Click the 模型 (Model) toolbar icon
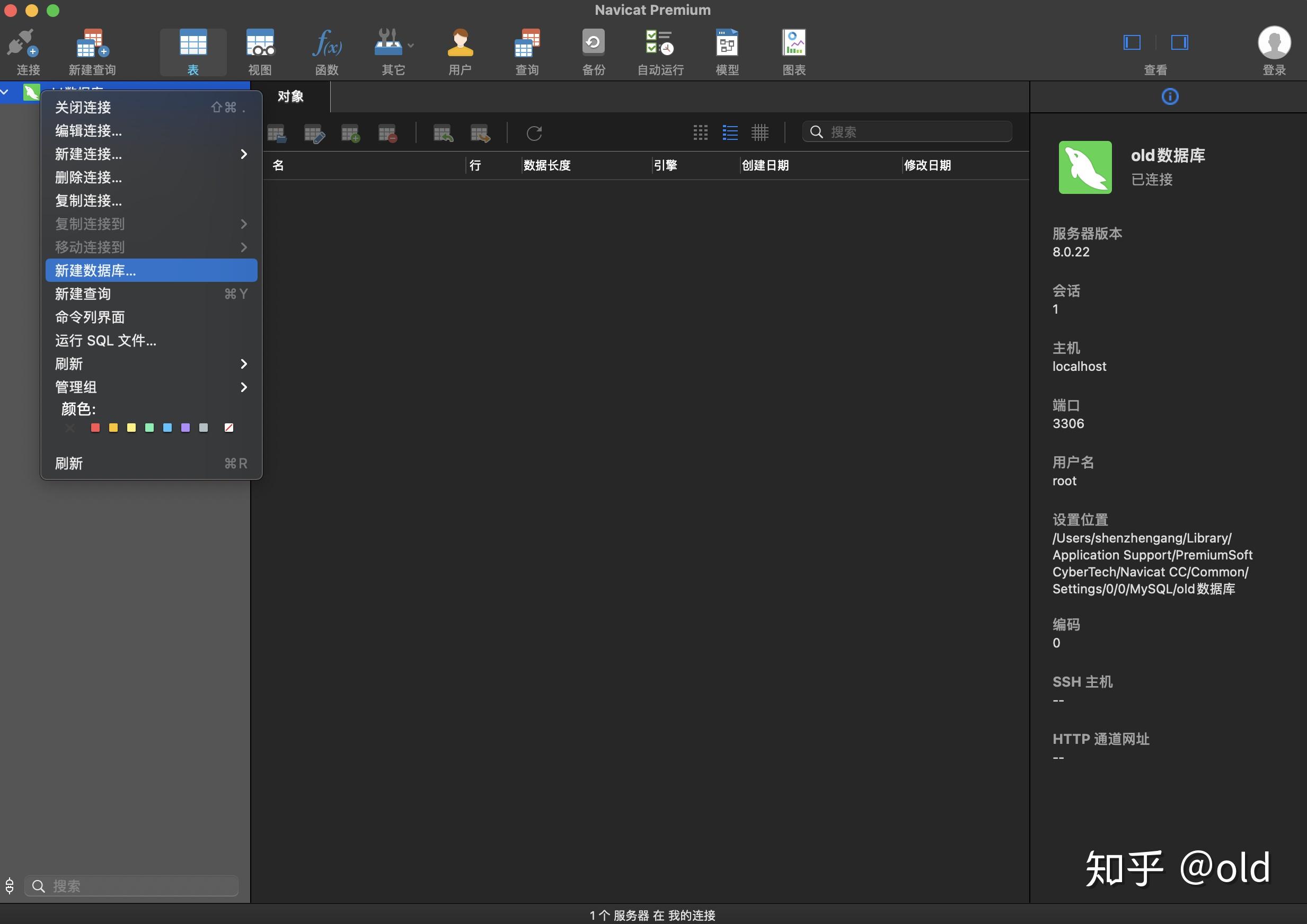Viewport: 1307px width, 924px height. pos(727,43)
